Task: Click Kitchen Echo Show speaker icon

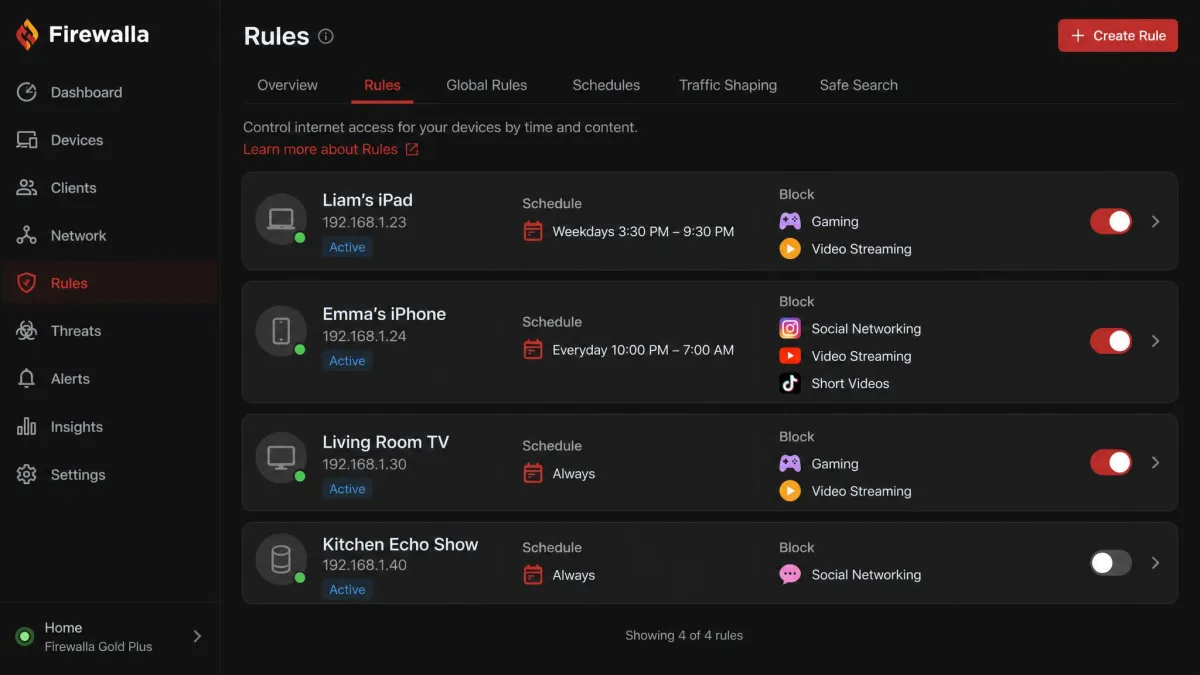Action: [281, 559]
